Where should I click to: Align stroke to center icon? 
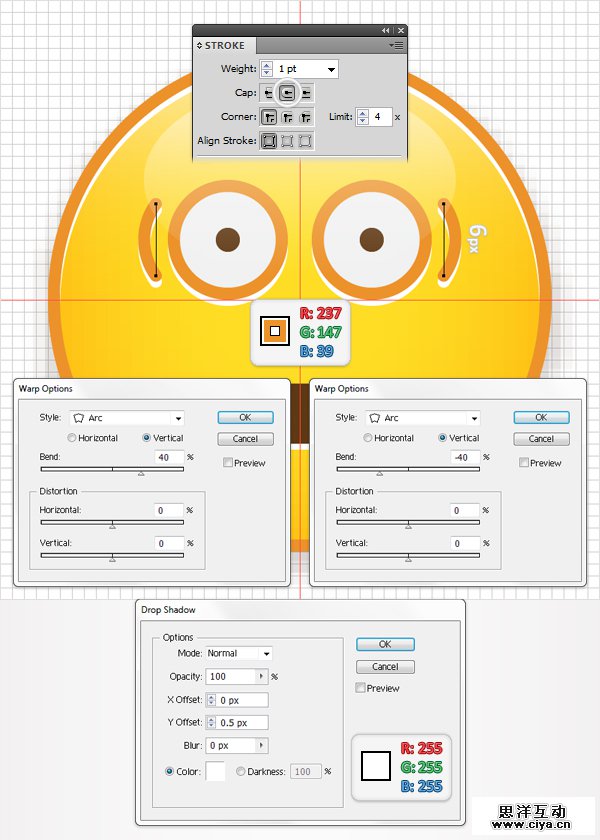coord(268,141)
